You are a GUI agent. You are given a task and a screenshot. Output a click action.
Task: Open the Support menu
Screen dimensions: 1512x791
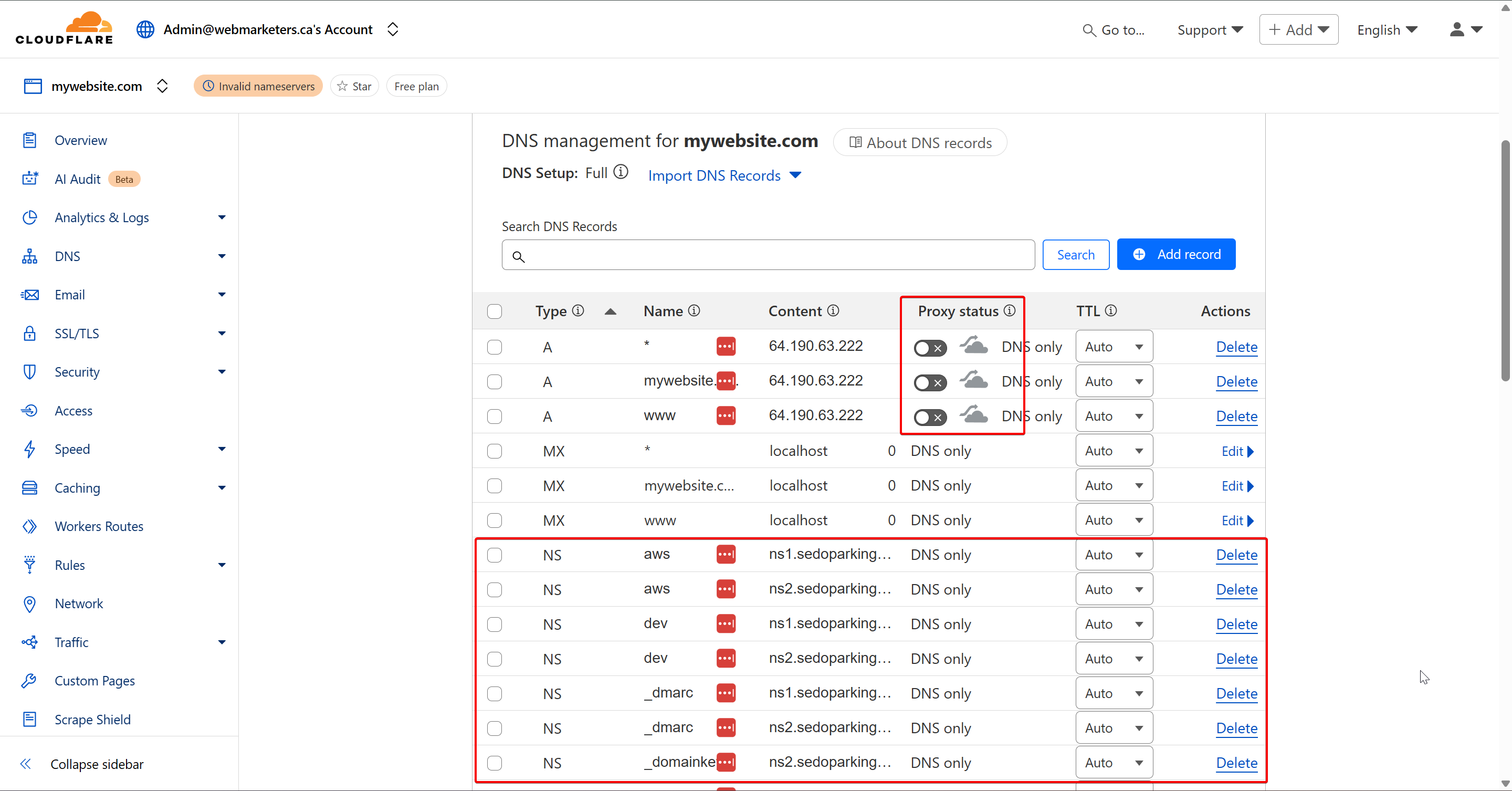pos(1209,30)
